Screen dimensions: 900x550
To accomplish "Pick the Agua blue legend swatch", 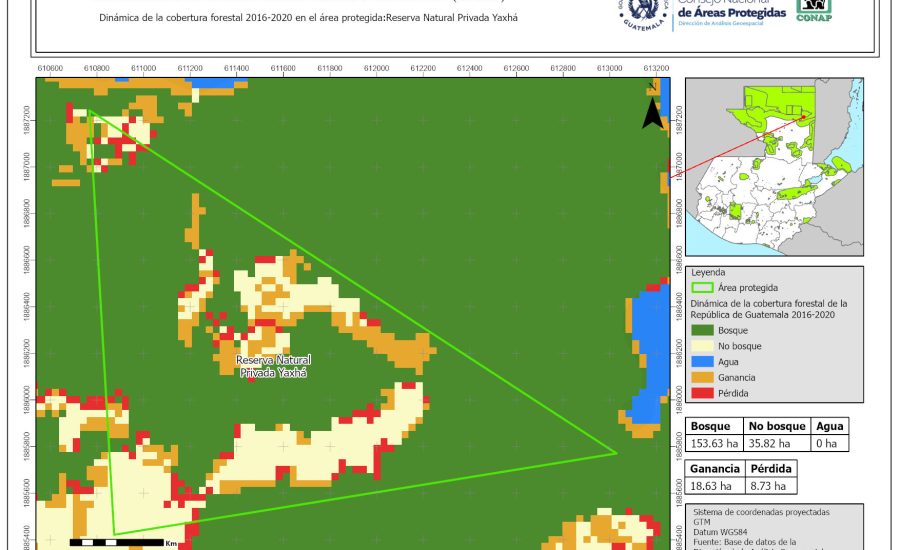I will coord(702,362).
